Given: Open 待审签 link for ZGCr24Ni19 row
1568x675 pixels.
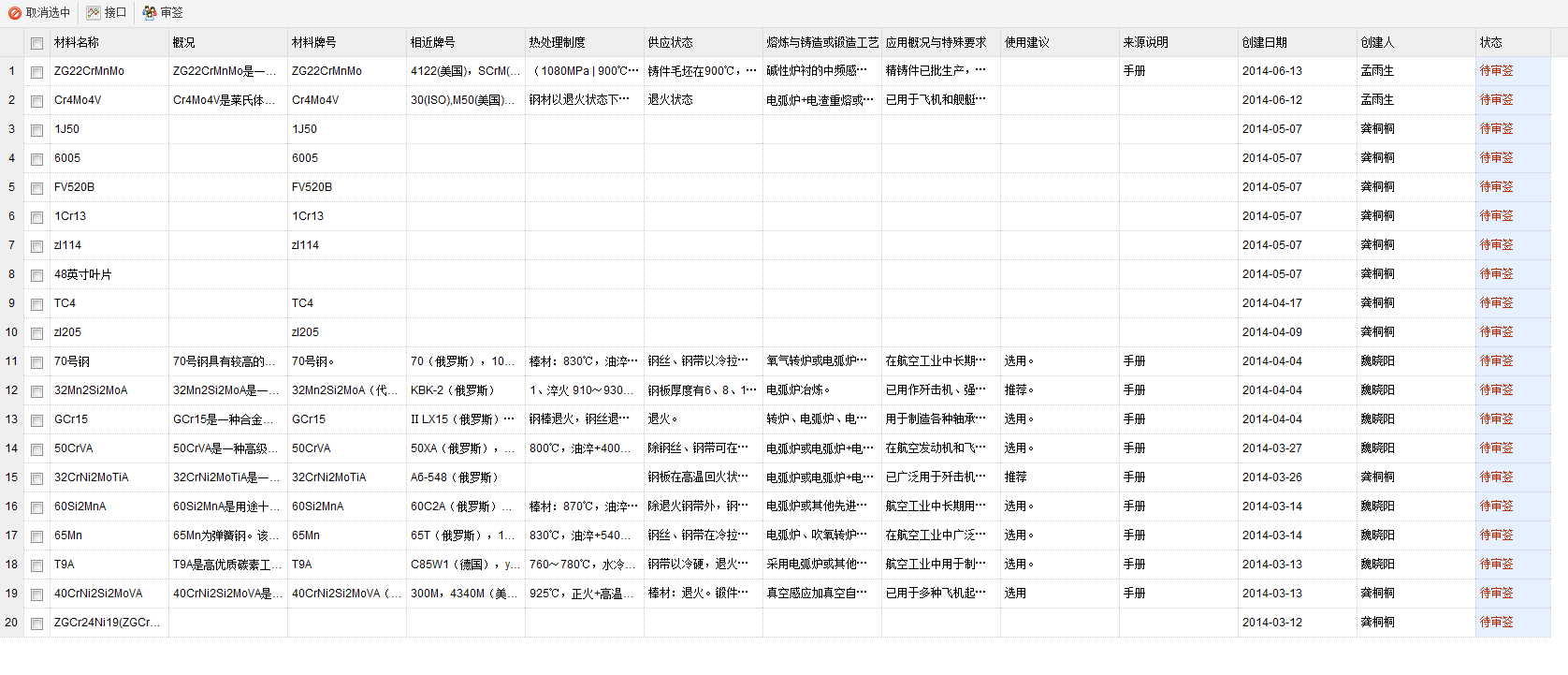Looking at the screenshot, I should 1496,623.
